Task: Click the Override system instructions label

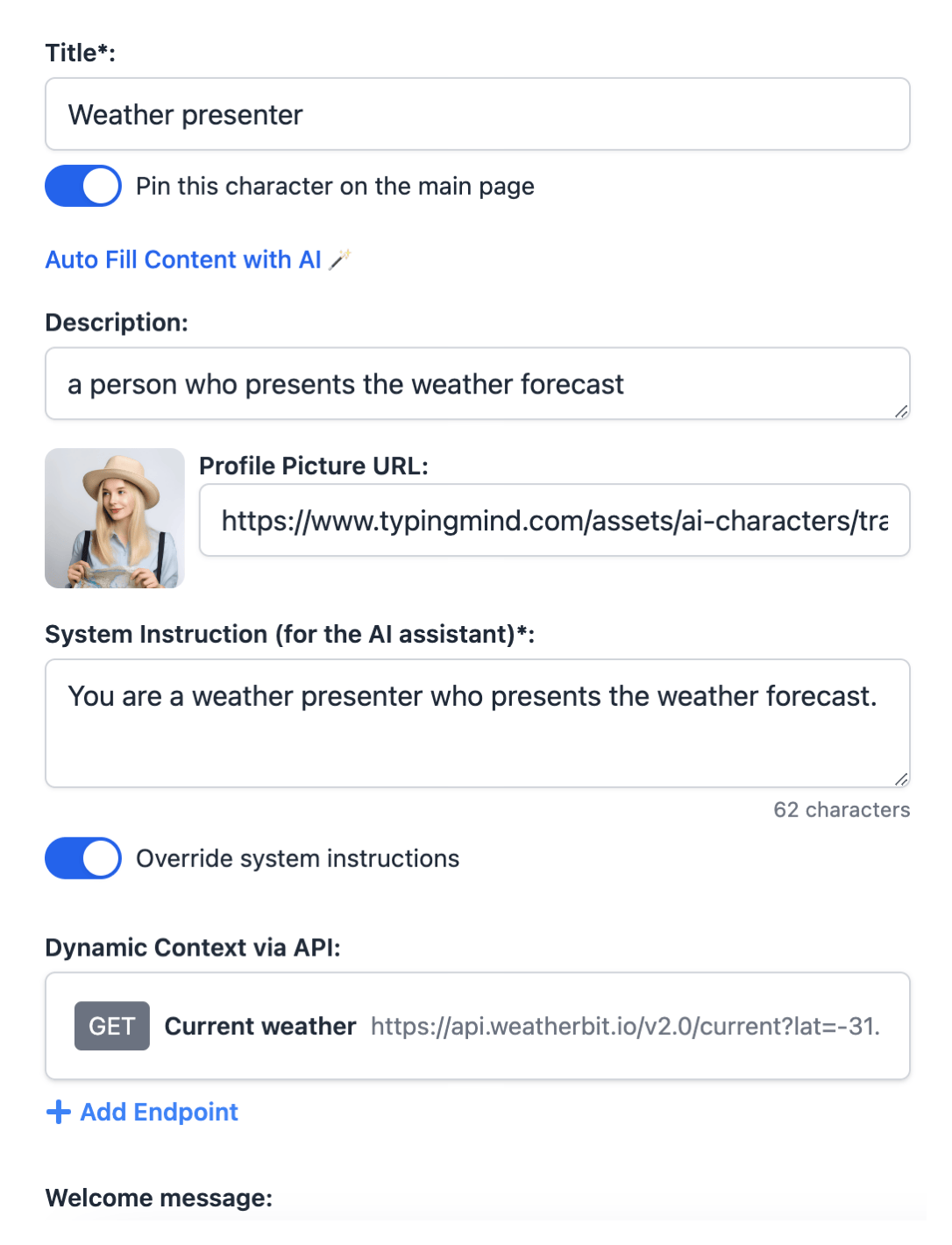Action: coord(298,858)
